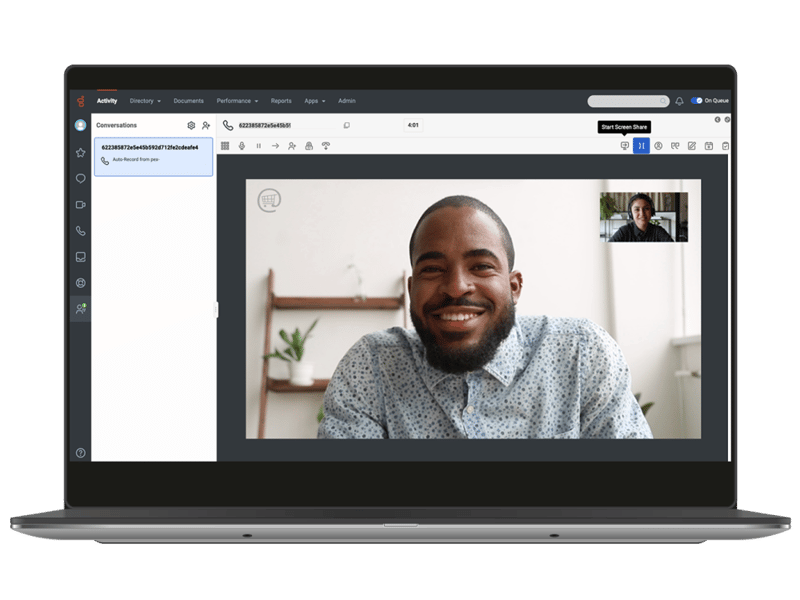Expand the Apps dropdown menu
Screen dimensions: 800x600
point(314,101)
